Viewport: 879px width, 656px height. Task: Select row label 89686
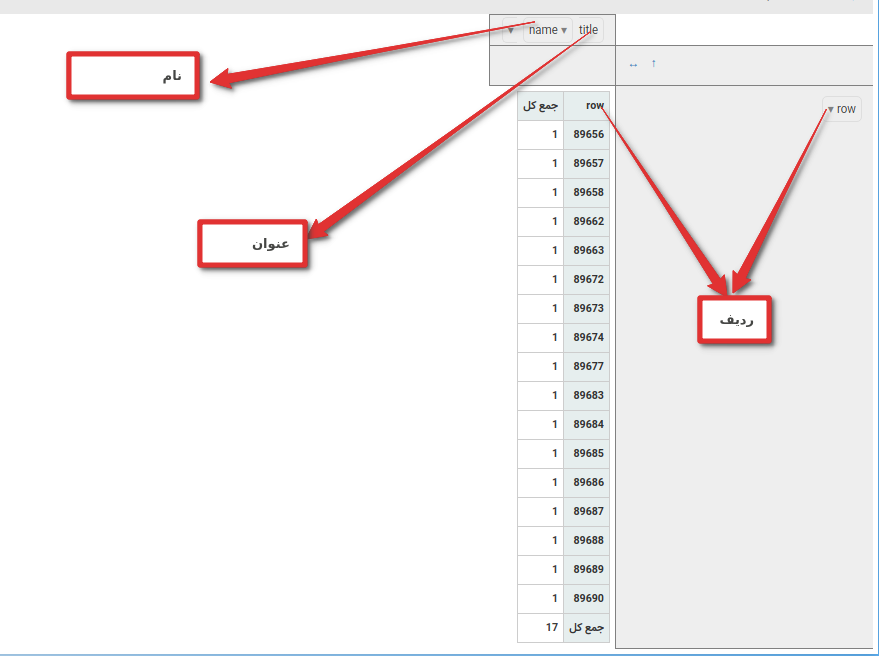click(586, 483)
